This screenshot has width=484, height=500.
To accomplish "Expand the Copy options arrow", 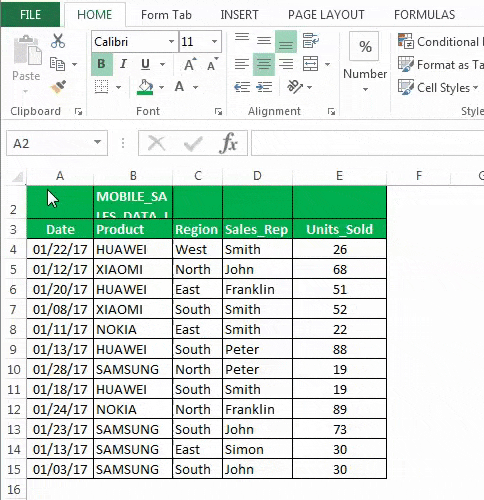I will pyautogui.click(x=74, y=64).
